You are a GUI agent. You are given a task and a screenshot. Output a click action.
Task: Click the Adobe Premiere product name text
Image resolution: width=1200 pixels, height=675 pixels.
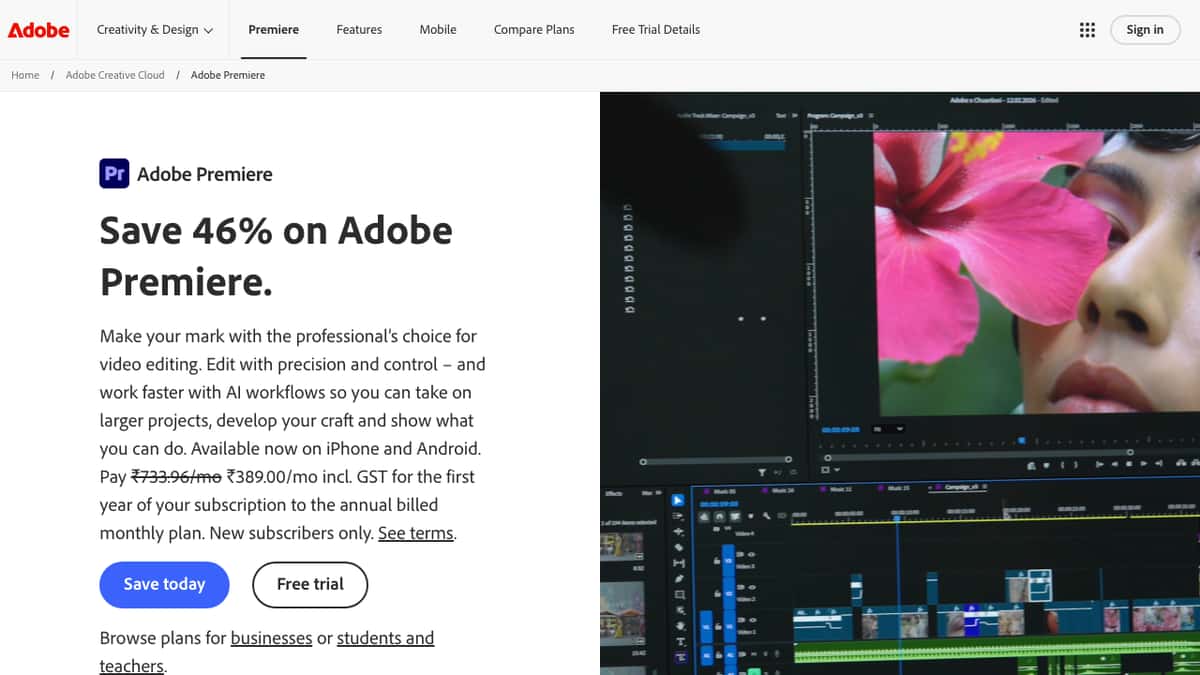click(x=205, y=174)
